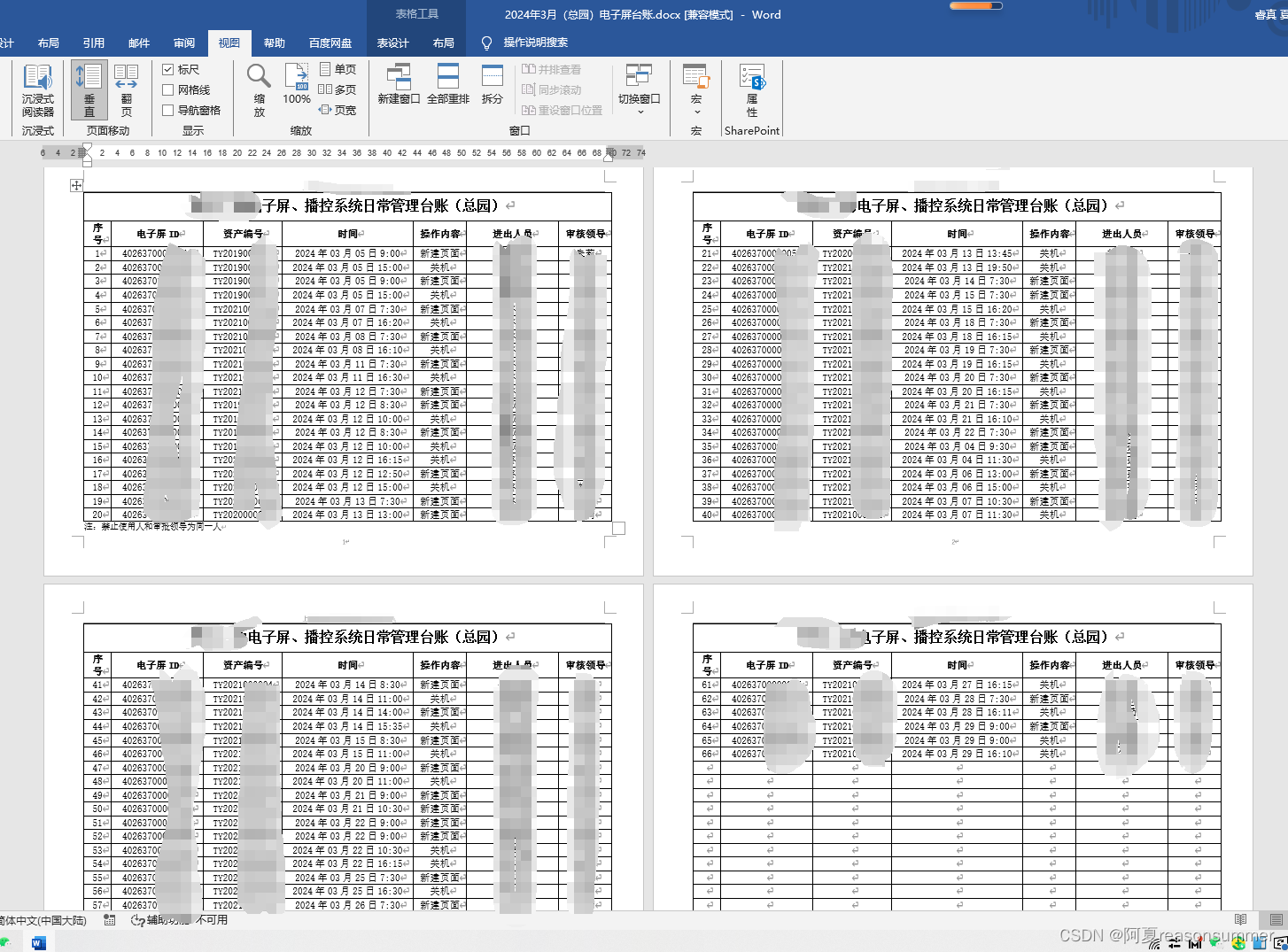Screen dimensions: 1288x952
Task: Open the table tools Layout tab (布局)
Action: coord(444,43)
